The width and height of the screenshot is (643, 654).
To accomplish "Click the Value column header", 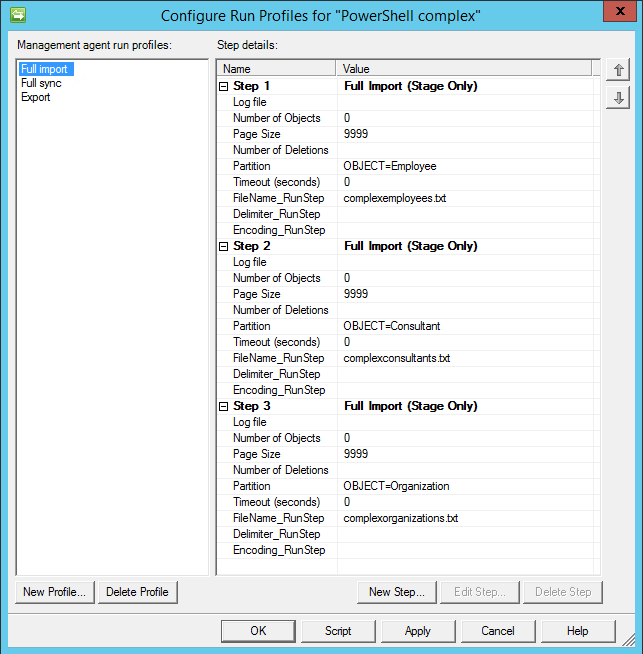I will [x=464, y=68].
